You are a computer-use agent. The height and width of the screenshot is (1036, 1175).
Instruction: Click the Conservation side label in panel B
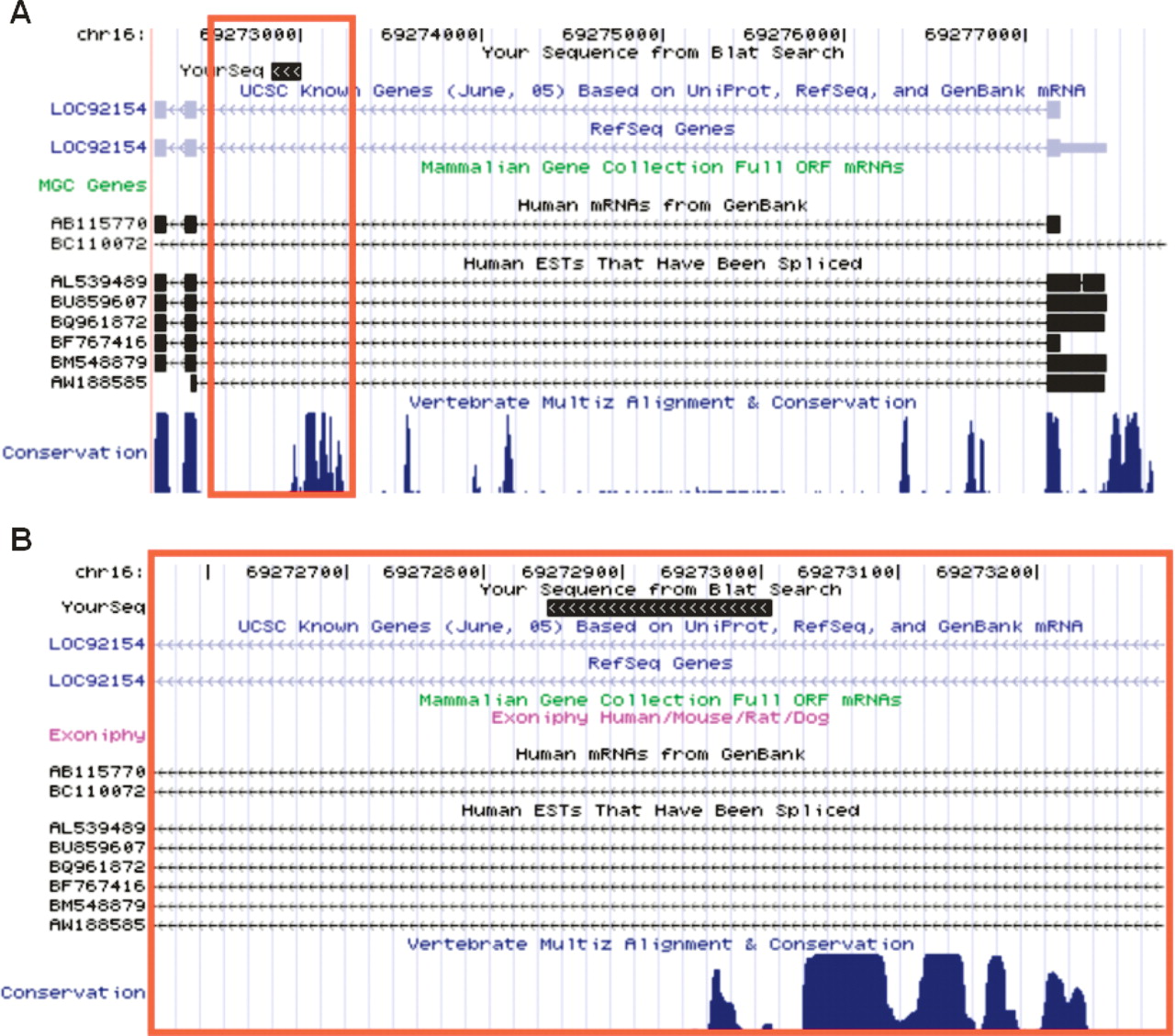[73, 992]
